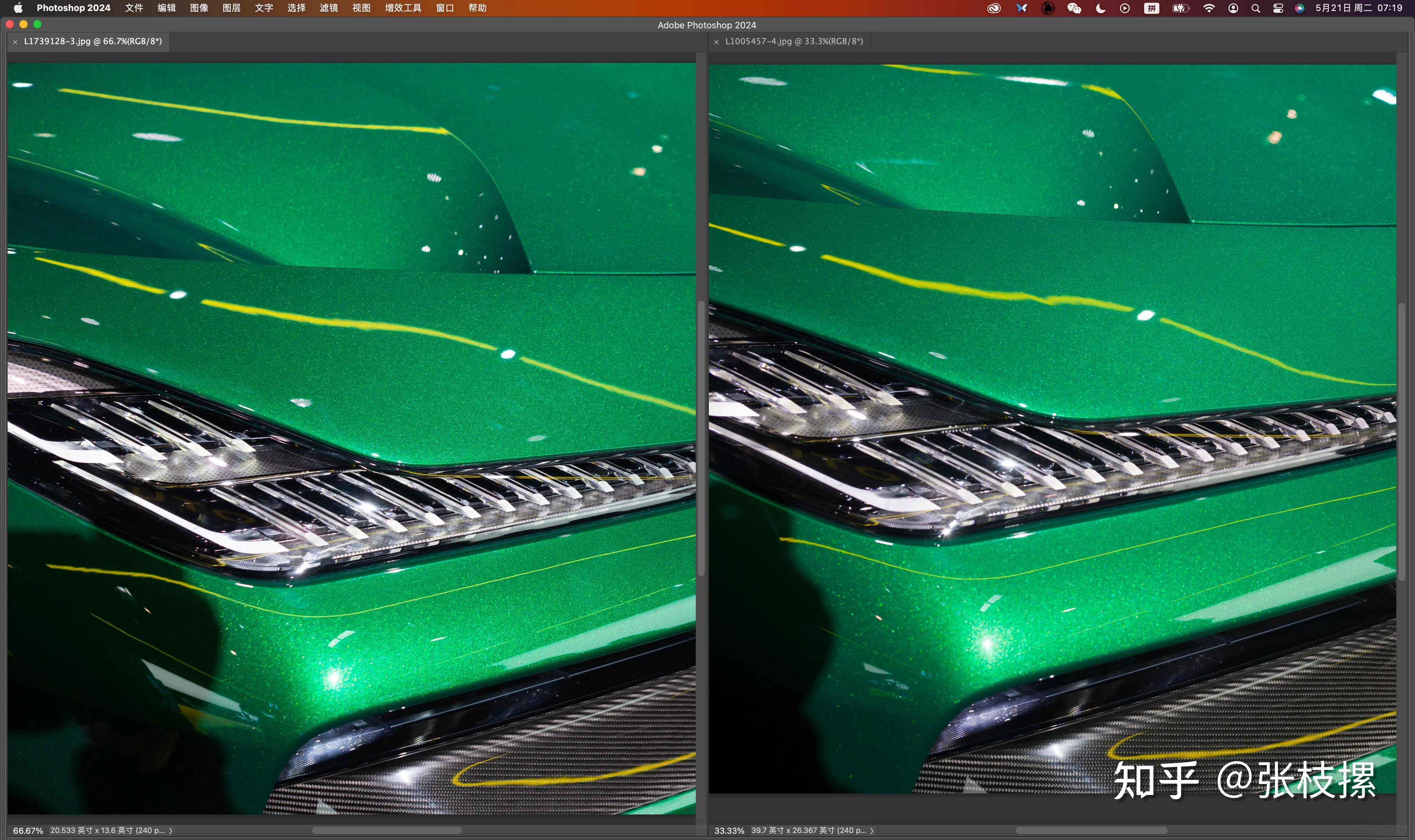The image size is (1415, 840).
Task: Open the 滤镜 (Filter) menu
Action: (x=328, y=8)
